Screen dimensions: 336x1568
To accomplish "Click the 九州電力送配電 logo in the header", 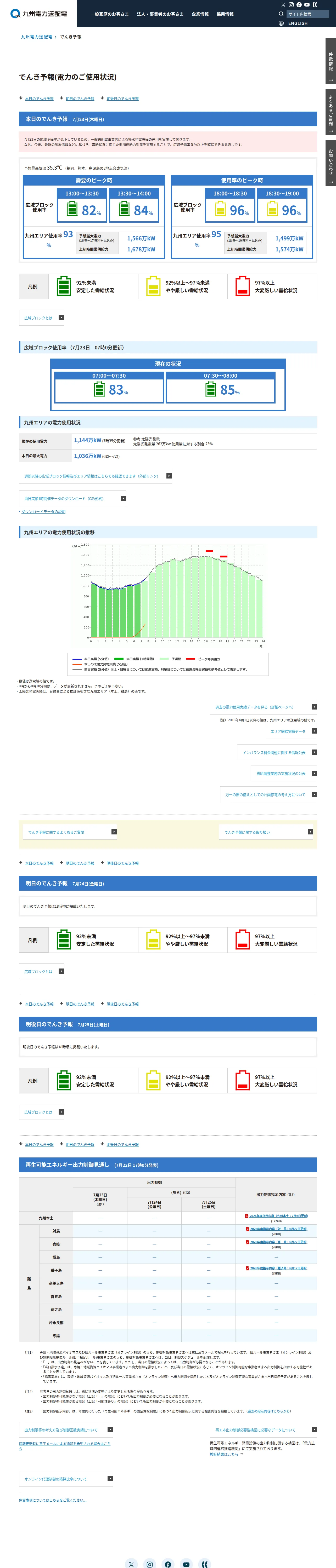I will pyautogui.click(x=39, y=13).
